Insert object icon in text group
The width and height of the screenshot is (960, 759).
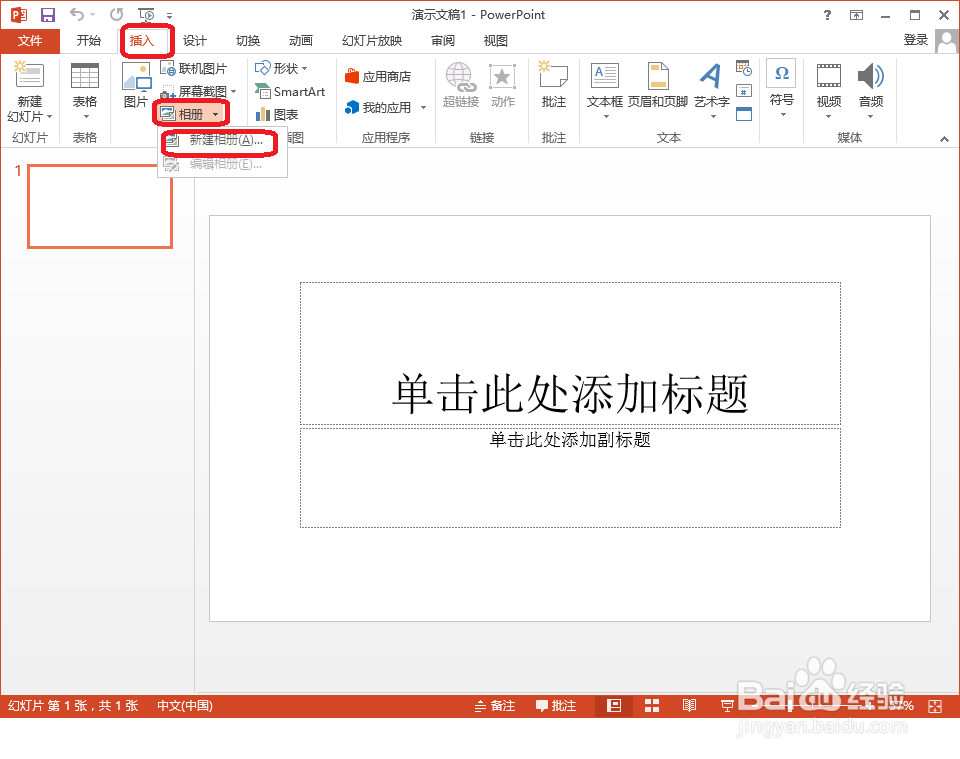point(743,114)
